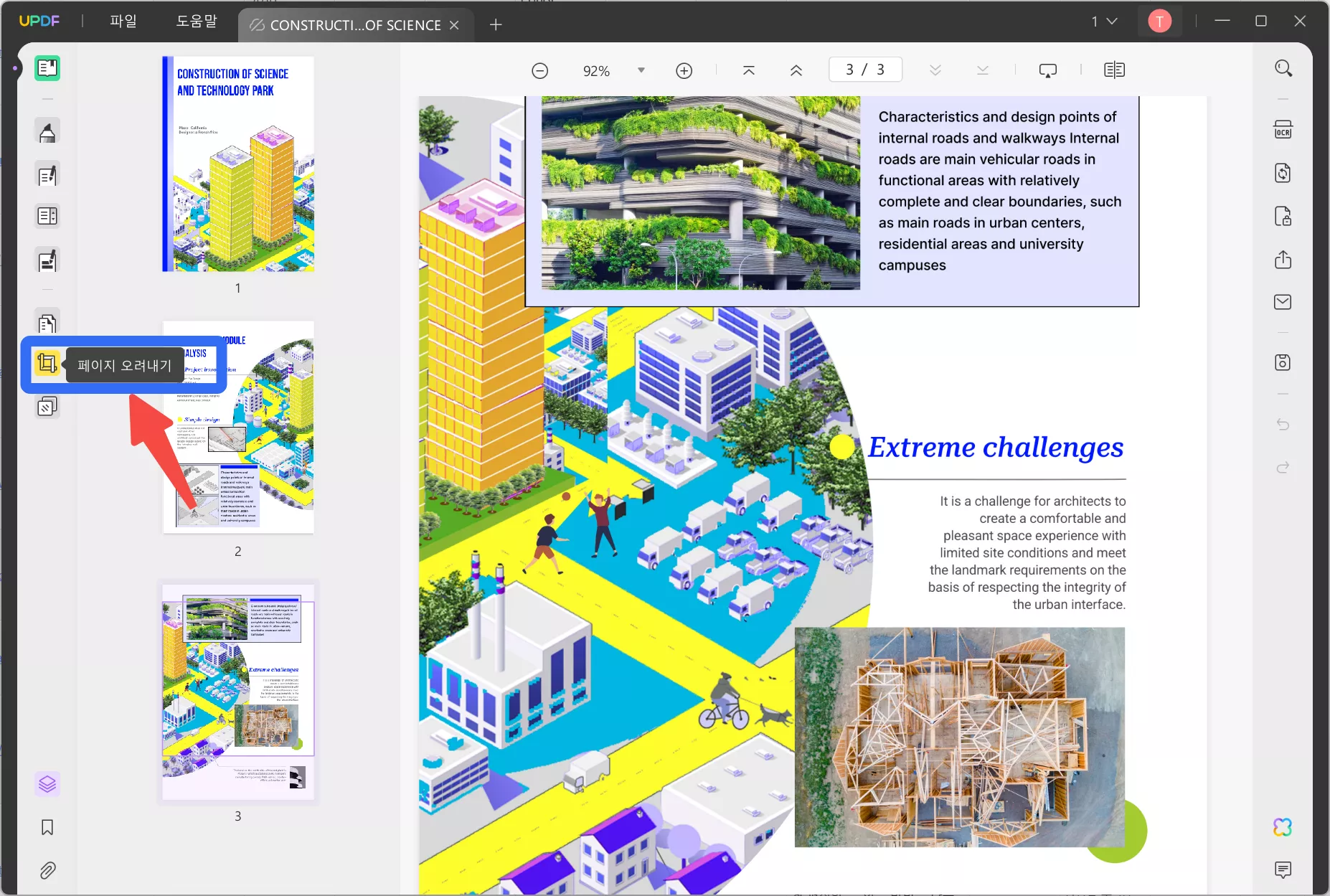
Task: Change the page display layout
Action: coord(1115,70)
